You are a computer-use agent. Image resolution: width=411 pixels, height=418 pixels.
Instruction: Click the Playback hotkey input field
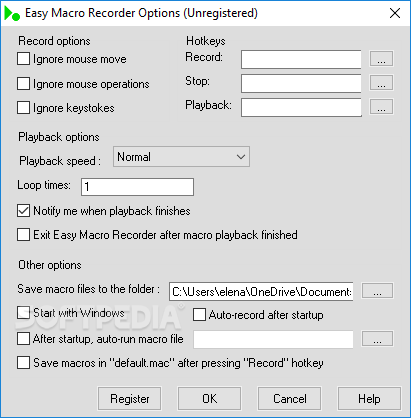coord(301,107)
